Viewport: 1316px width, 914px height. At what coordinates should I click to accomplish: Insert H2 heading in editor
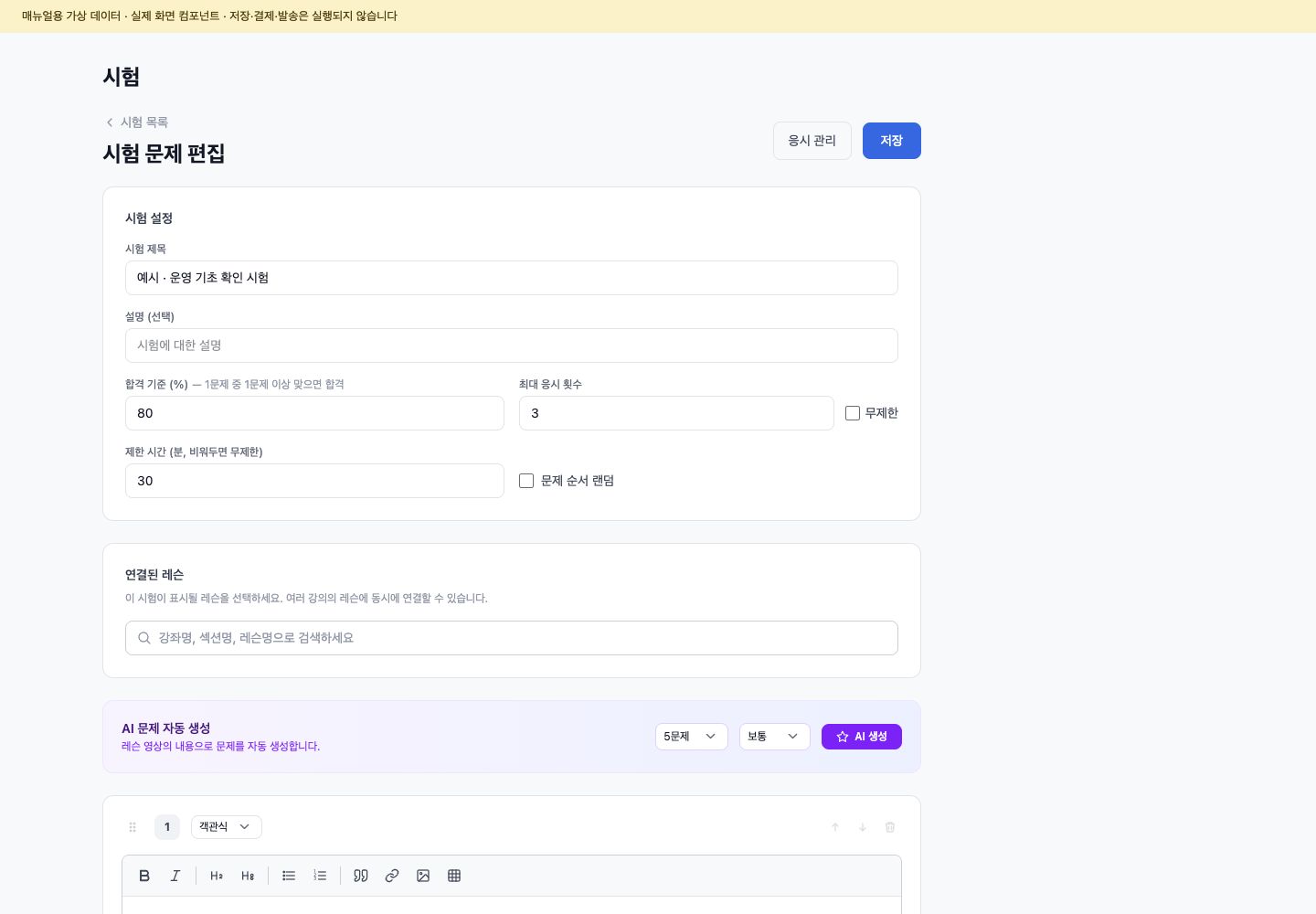click(217, 876)
